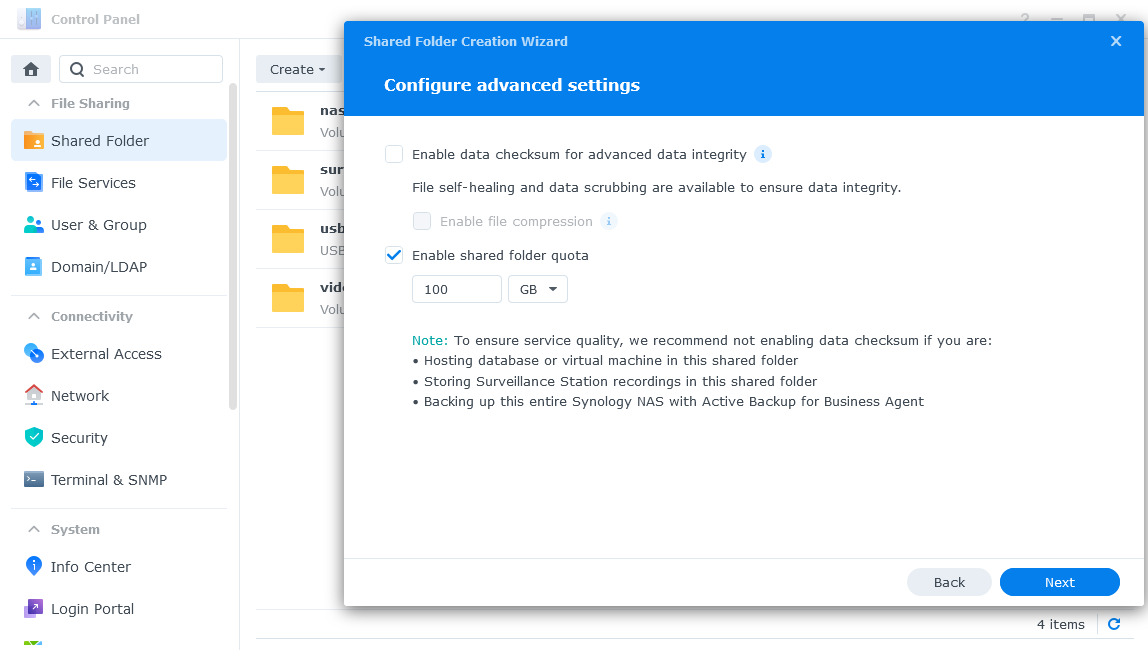Screen dimensions: 1148x650
Task: Collapse the Connectivity section
Action: tap(34, 316)
